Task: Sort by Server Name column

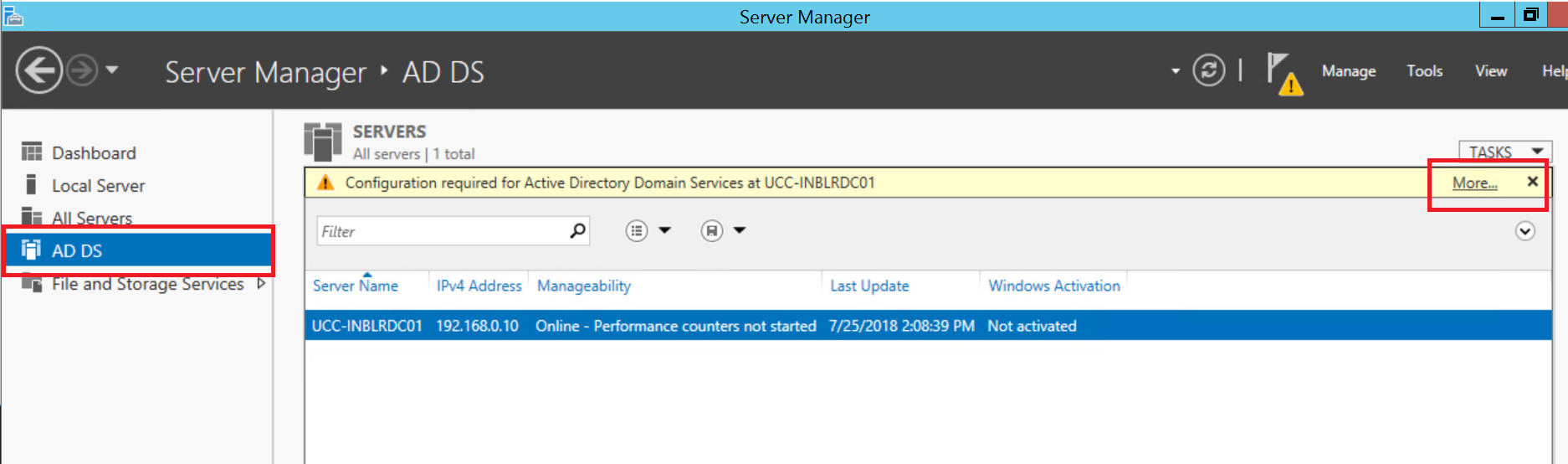Action: [355, 286]
